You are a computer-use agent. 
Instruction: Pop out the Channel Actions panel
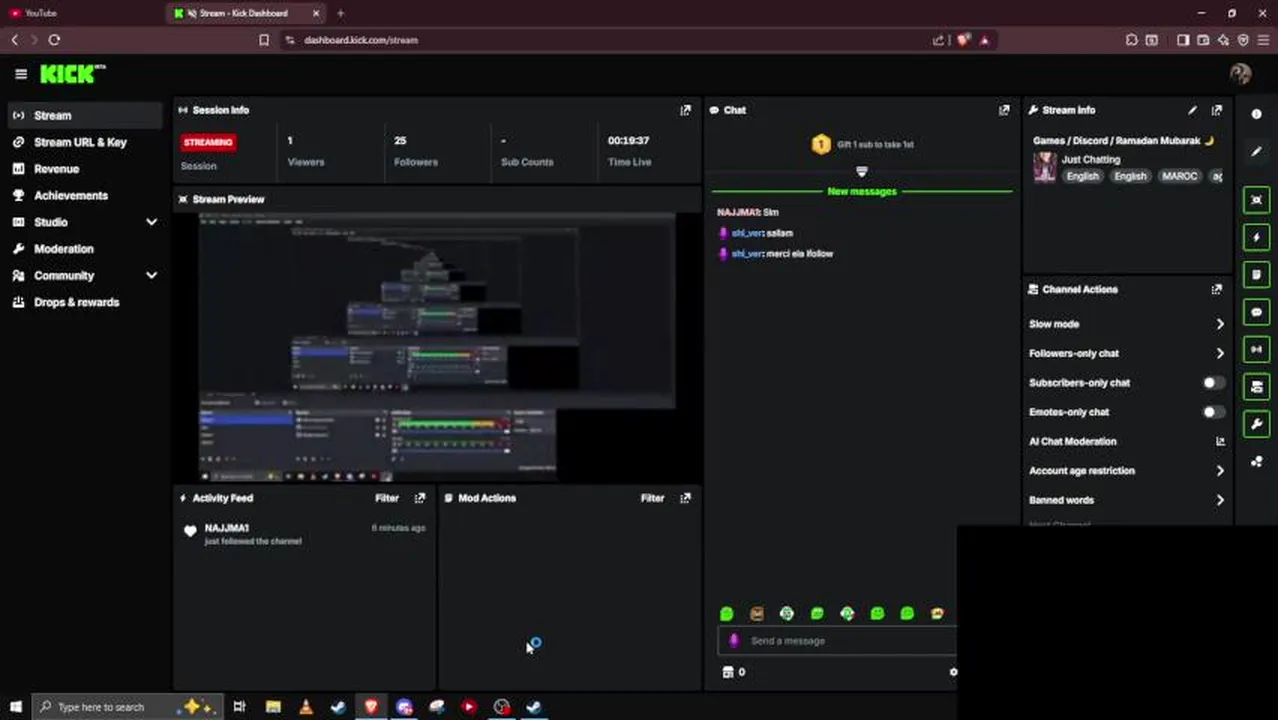click(1217, 289)
